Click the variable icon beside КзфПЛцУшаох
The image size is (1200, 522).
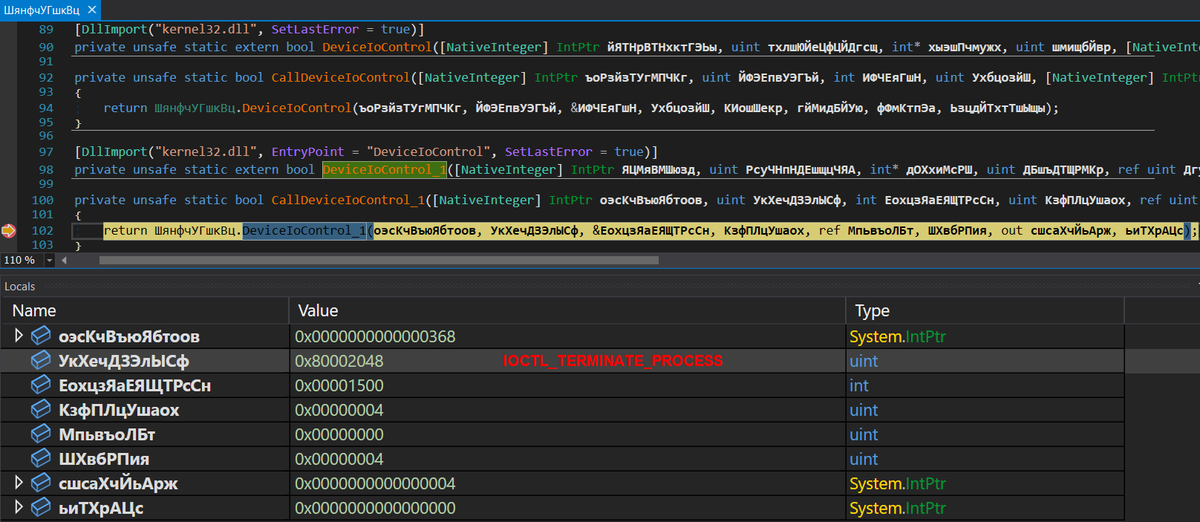pyautogui.click(x=42, y=410)
